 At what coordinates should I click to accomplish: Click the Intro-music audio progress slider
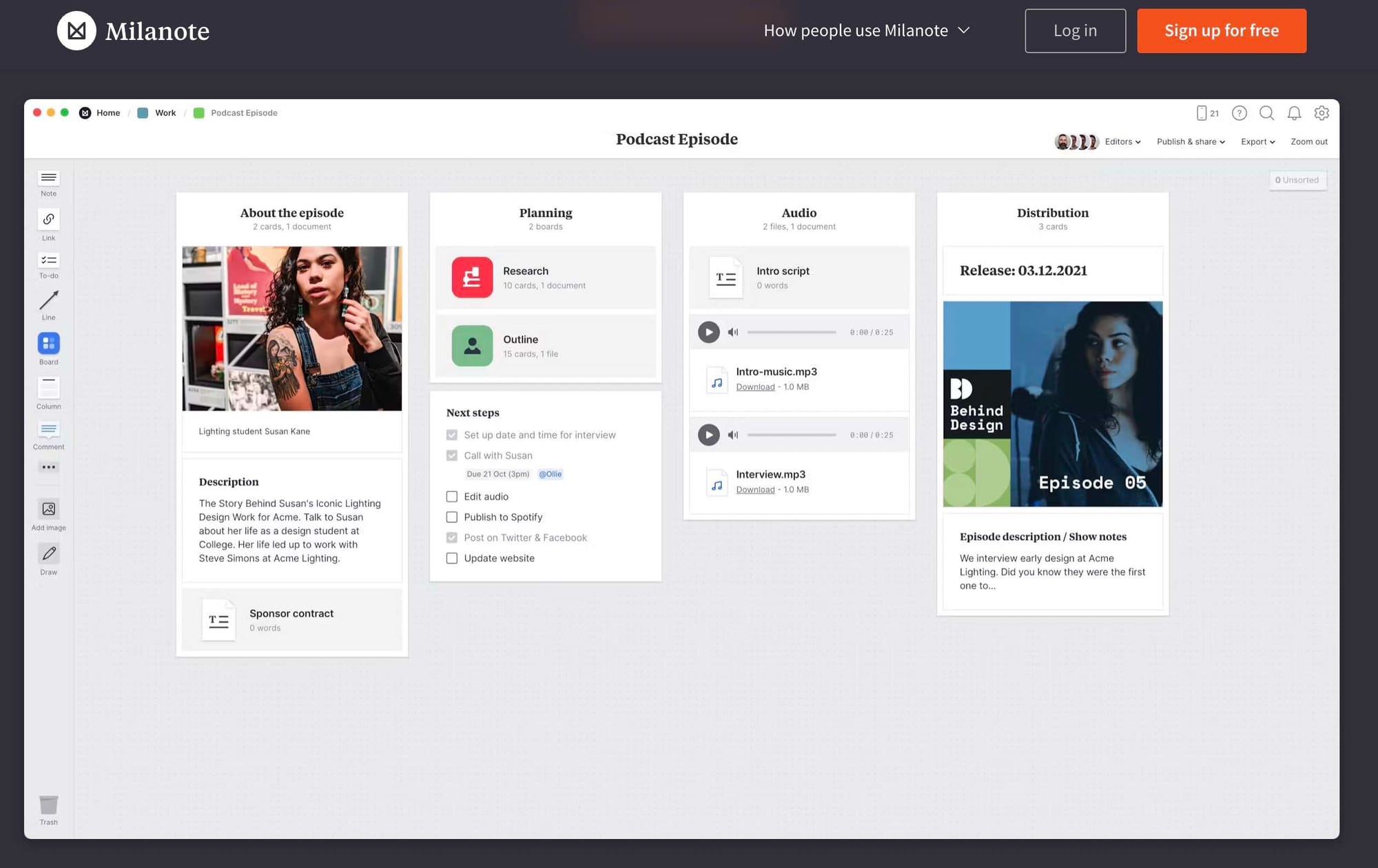(792, 332)
